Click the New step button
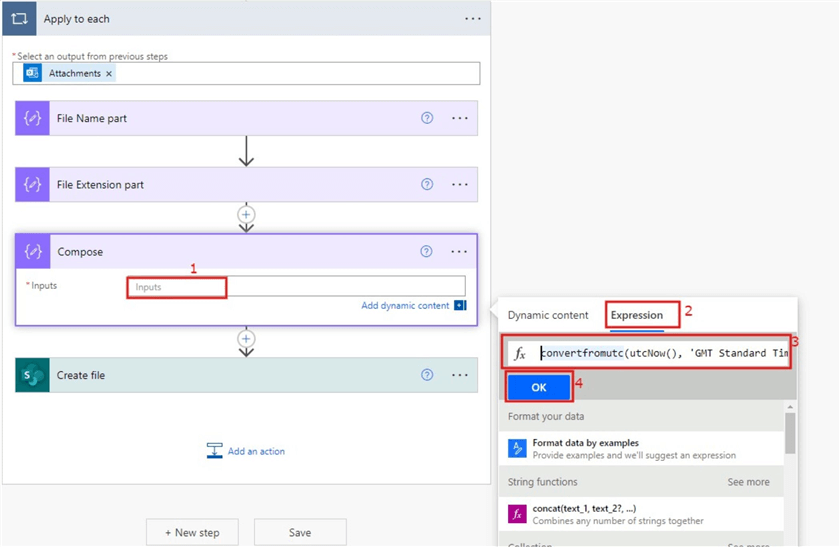Viewport: 840px width, 547px height. (192, 533)
